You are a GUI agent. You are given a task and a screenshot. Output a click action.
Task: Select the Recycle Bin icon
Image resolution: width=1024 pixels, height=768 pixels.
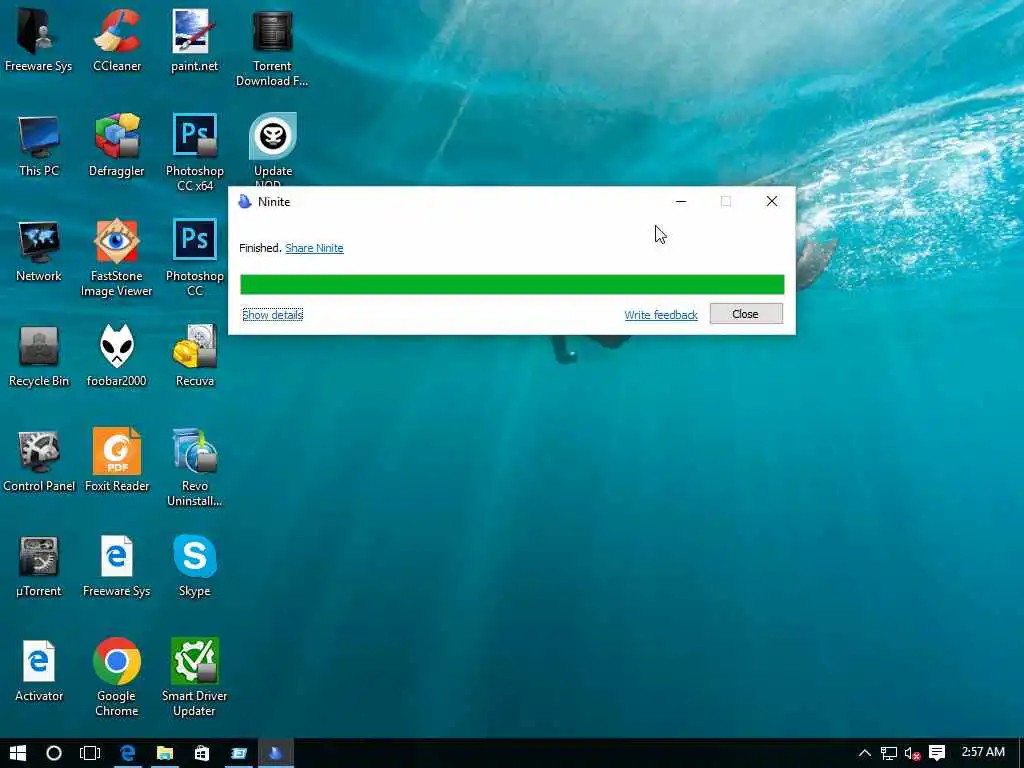(39, 356)
